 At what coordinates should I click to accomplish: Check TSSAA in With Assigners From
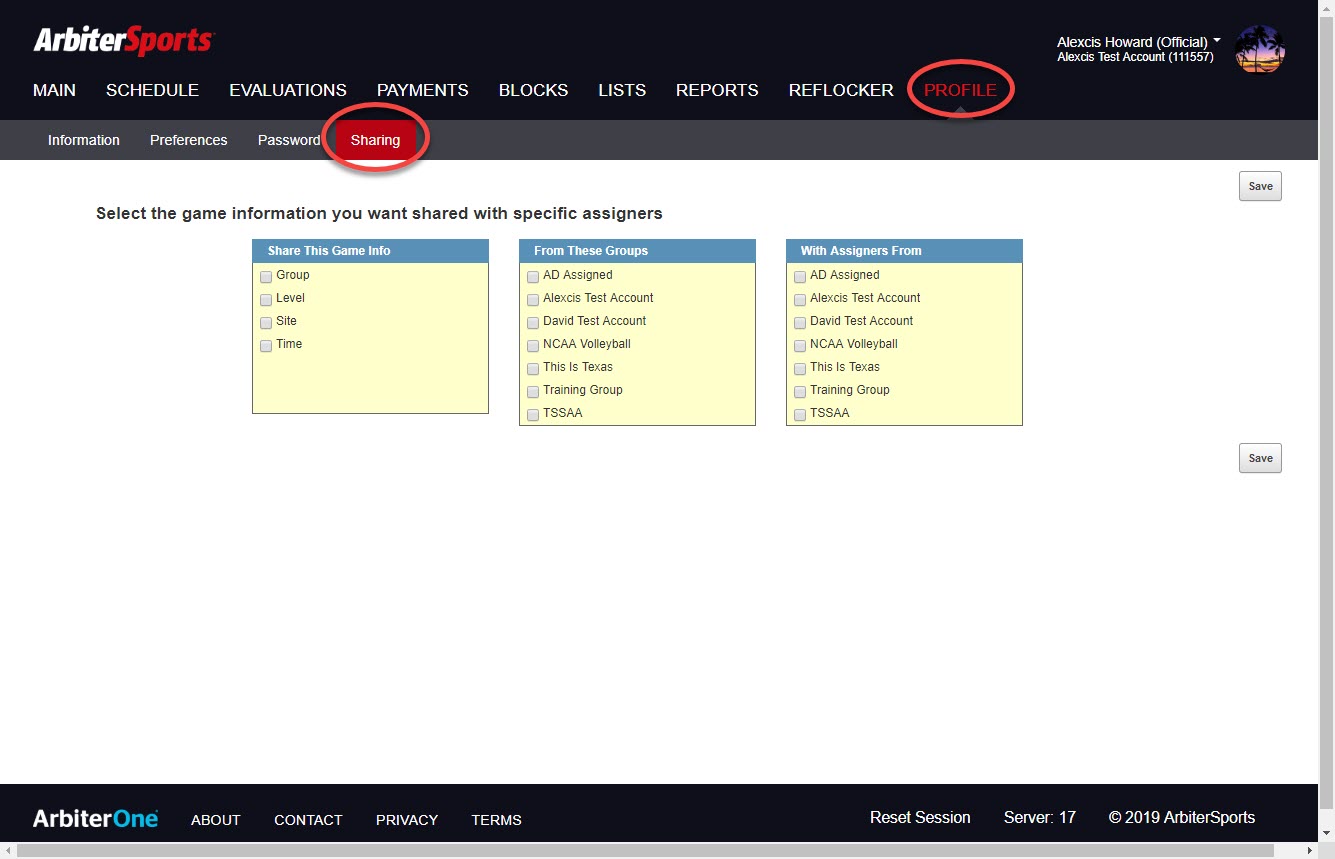pyautogui.click(x=800, y=415)
